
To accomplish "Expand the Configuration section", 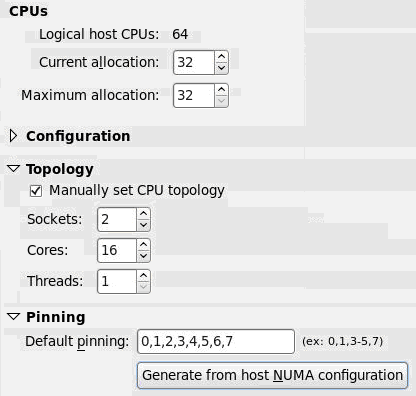I will click(13, 136).
